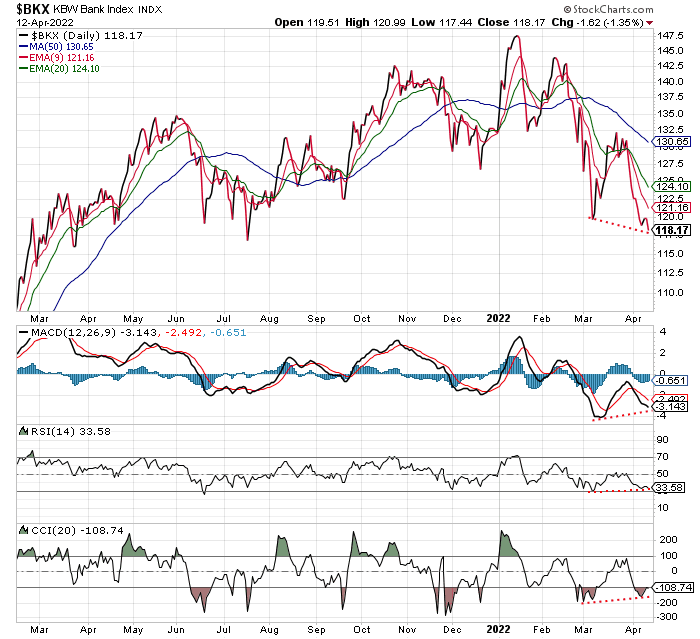Click the CCI 200 level label
The image size is (700, 639).
[668, 540]
